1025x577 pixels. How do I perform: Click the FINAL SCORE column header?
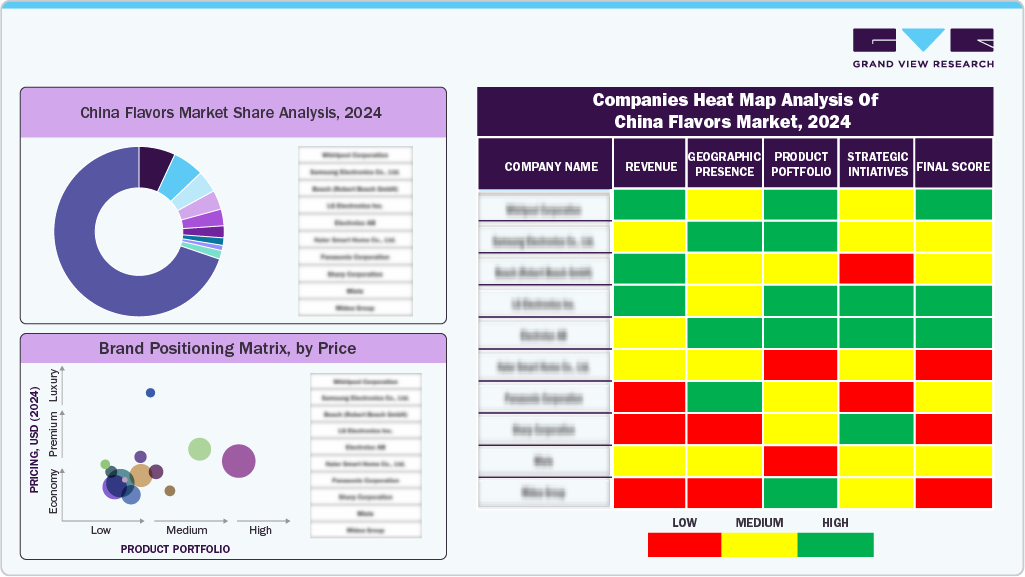click(x=952, y=166)
